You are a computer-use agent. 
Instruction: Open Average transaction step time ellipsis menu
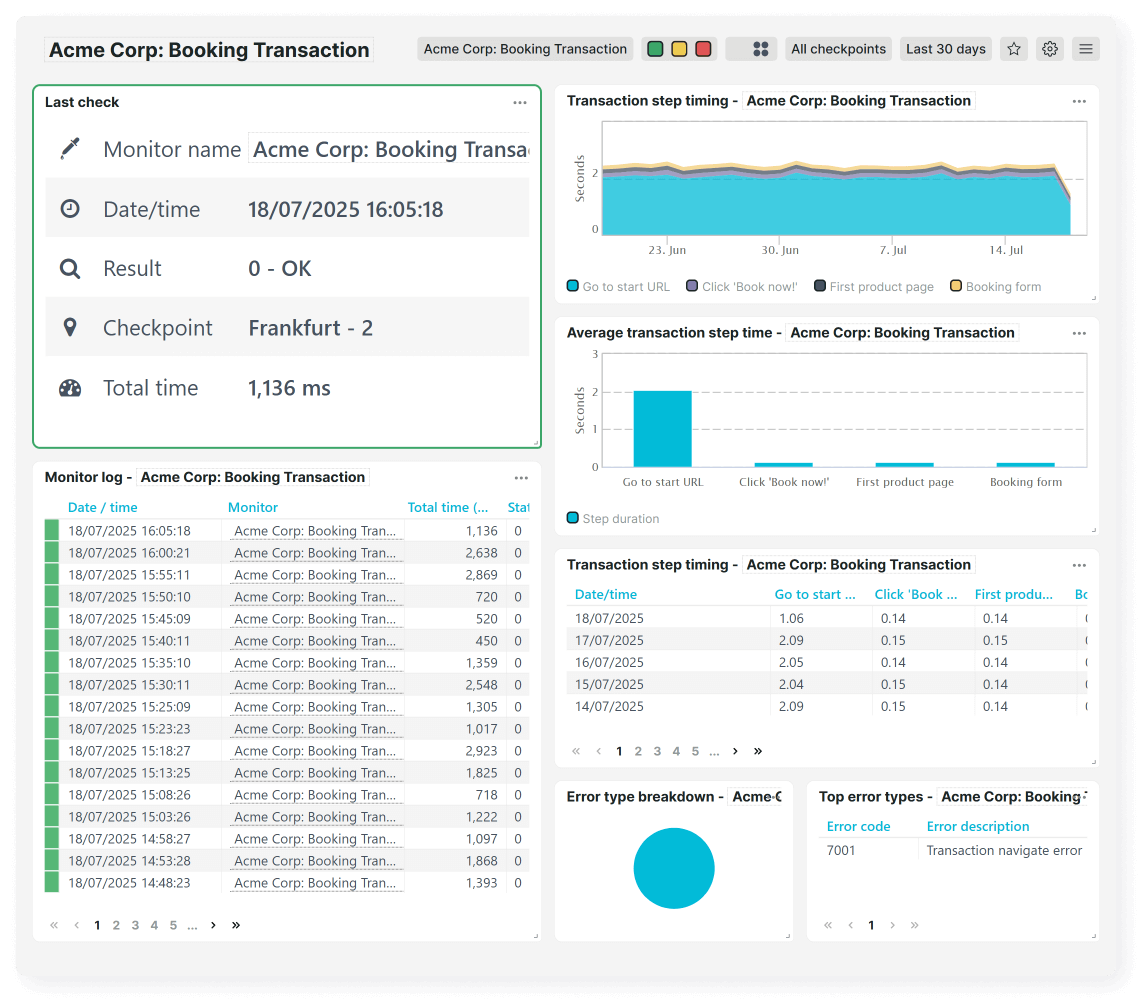click(1079, 333)
